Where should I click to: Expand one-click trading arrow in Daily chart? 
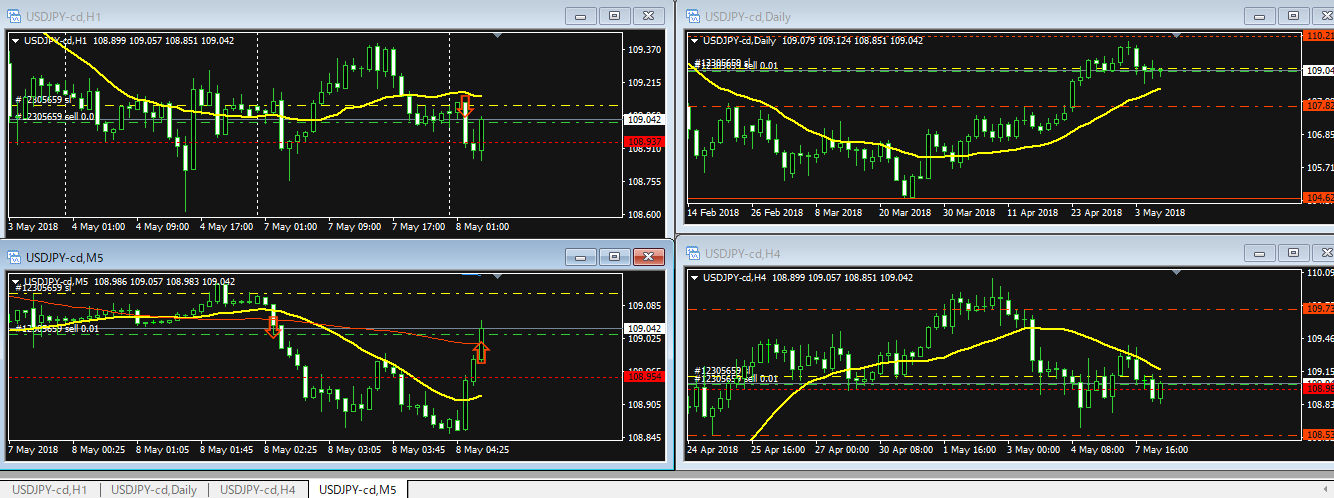click(694, 40)
